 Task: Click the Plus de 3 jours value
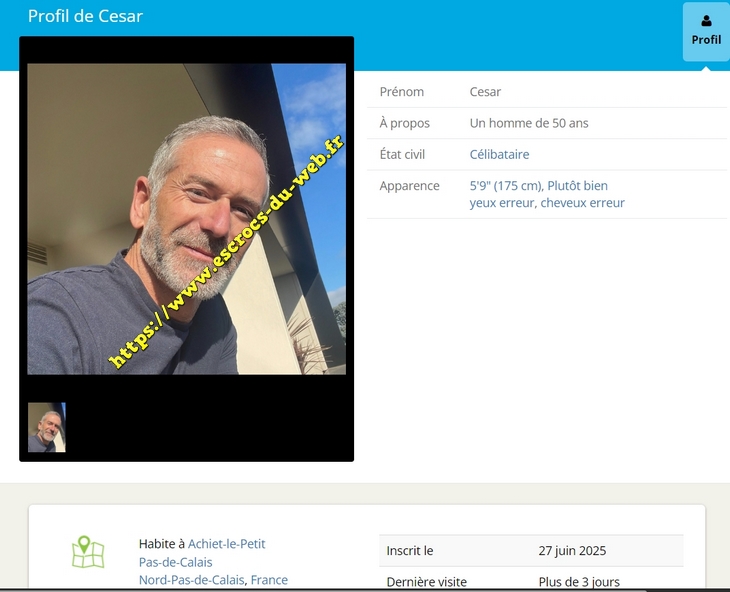tap(578, 581)
